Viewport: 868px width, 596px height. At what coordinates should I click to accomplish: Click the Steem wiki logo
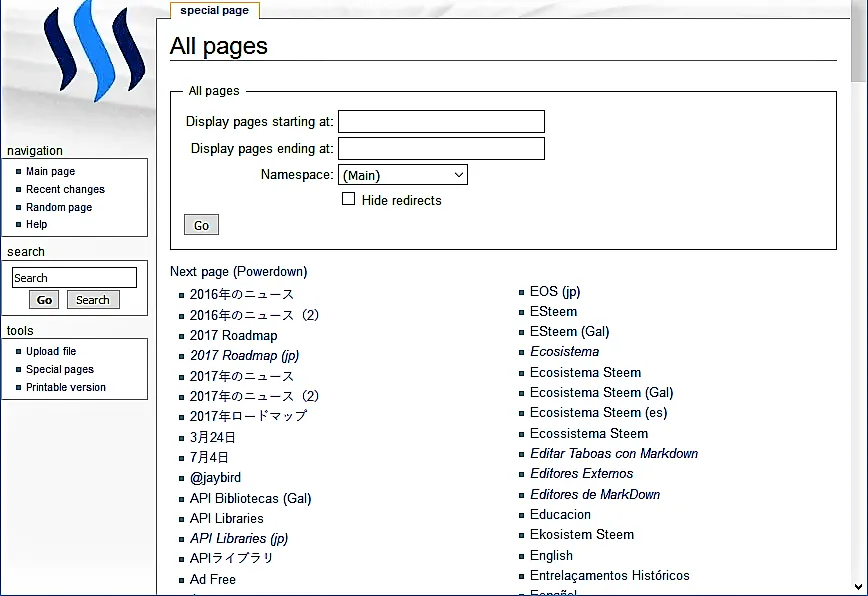pos(94,51)
